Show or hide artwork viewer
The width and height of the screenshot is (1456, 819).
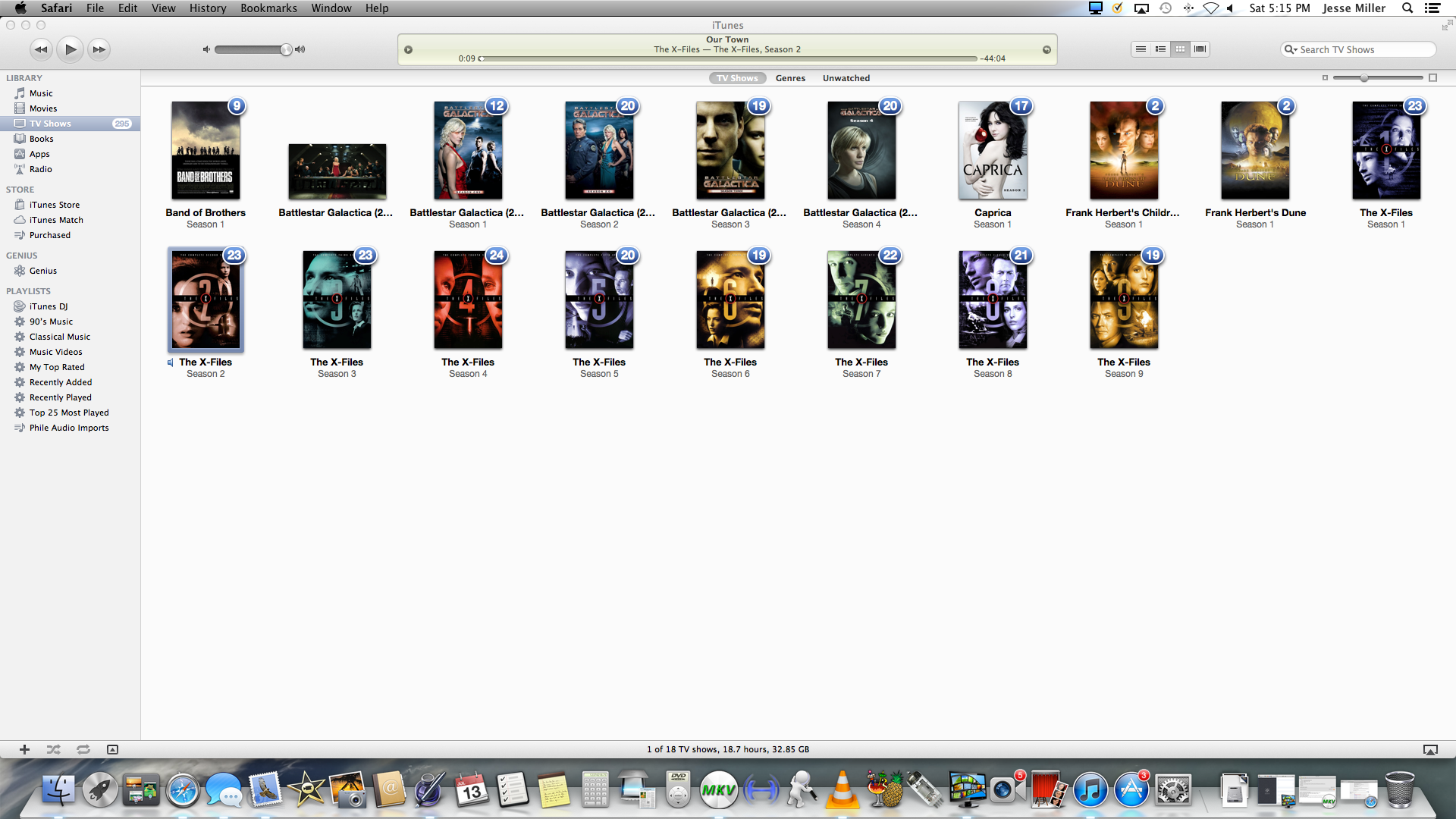point(112,749)
